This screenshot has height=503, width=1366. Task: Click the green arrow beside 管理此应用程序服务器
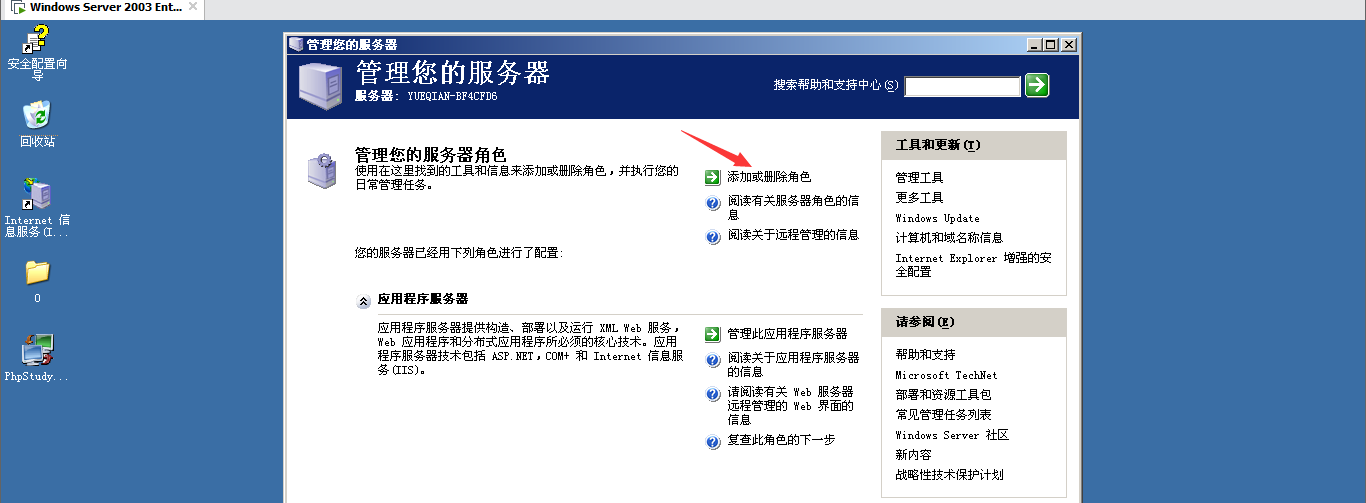712,334
